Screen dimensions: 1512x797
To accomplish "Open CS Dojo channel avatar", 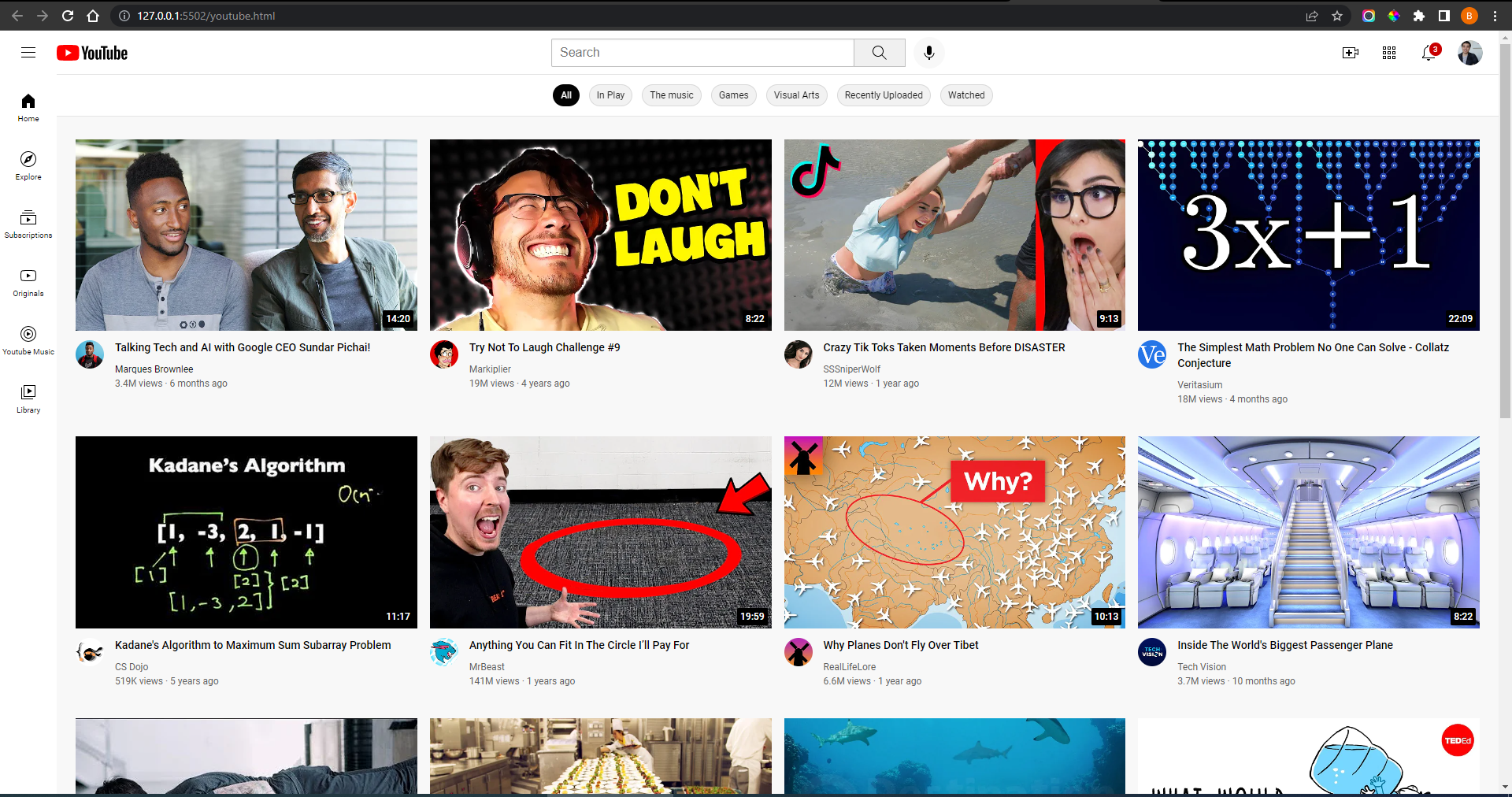I will tap(90, 652).
